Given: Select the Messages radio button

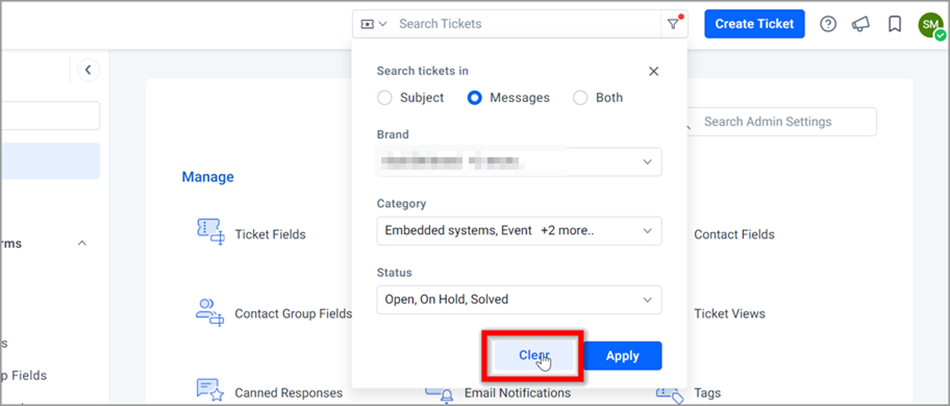Looking at the screenshot, I should point(474,98).
